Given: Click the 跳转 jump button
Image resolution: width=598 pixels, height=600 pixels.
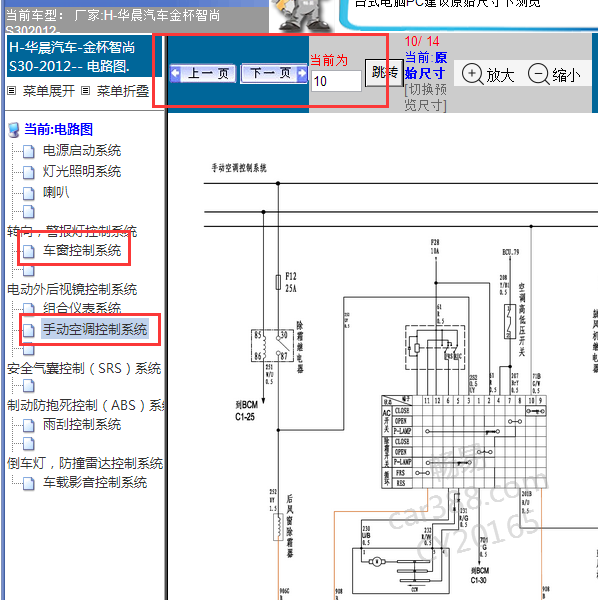Looking at the screenshot, I should point(384,73).
